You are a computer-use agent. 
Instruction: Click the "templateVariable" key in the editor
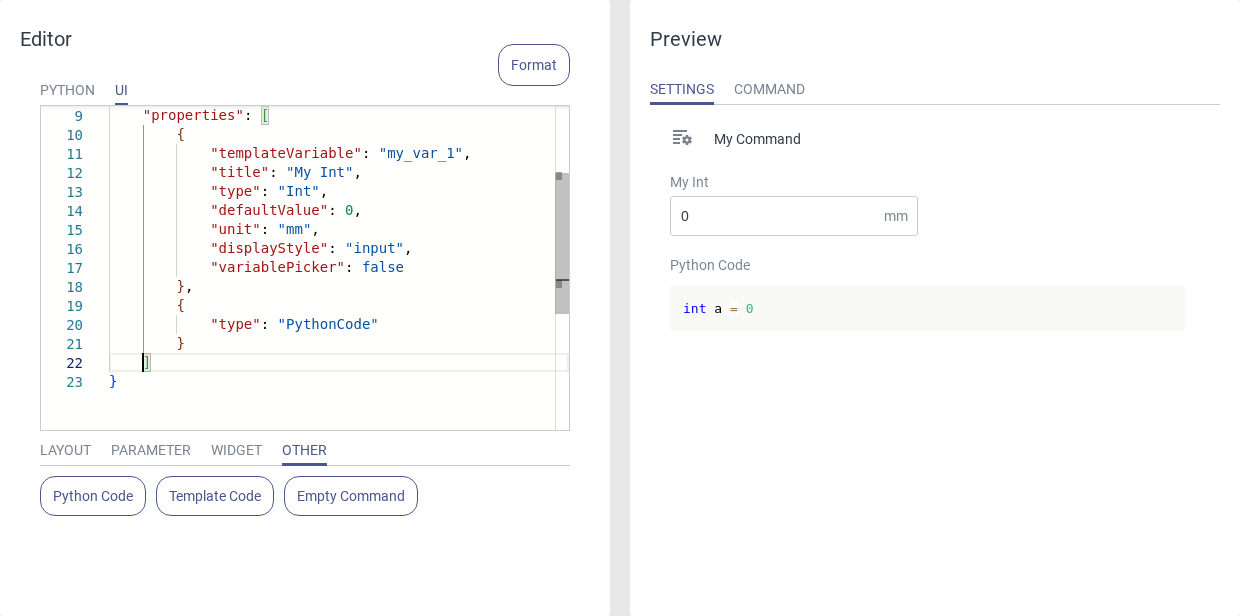(x=285, y=153)
